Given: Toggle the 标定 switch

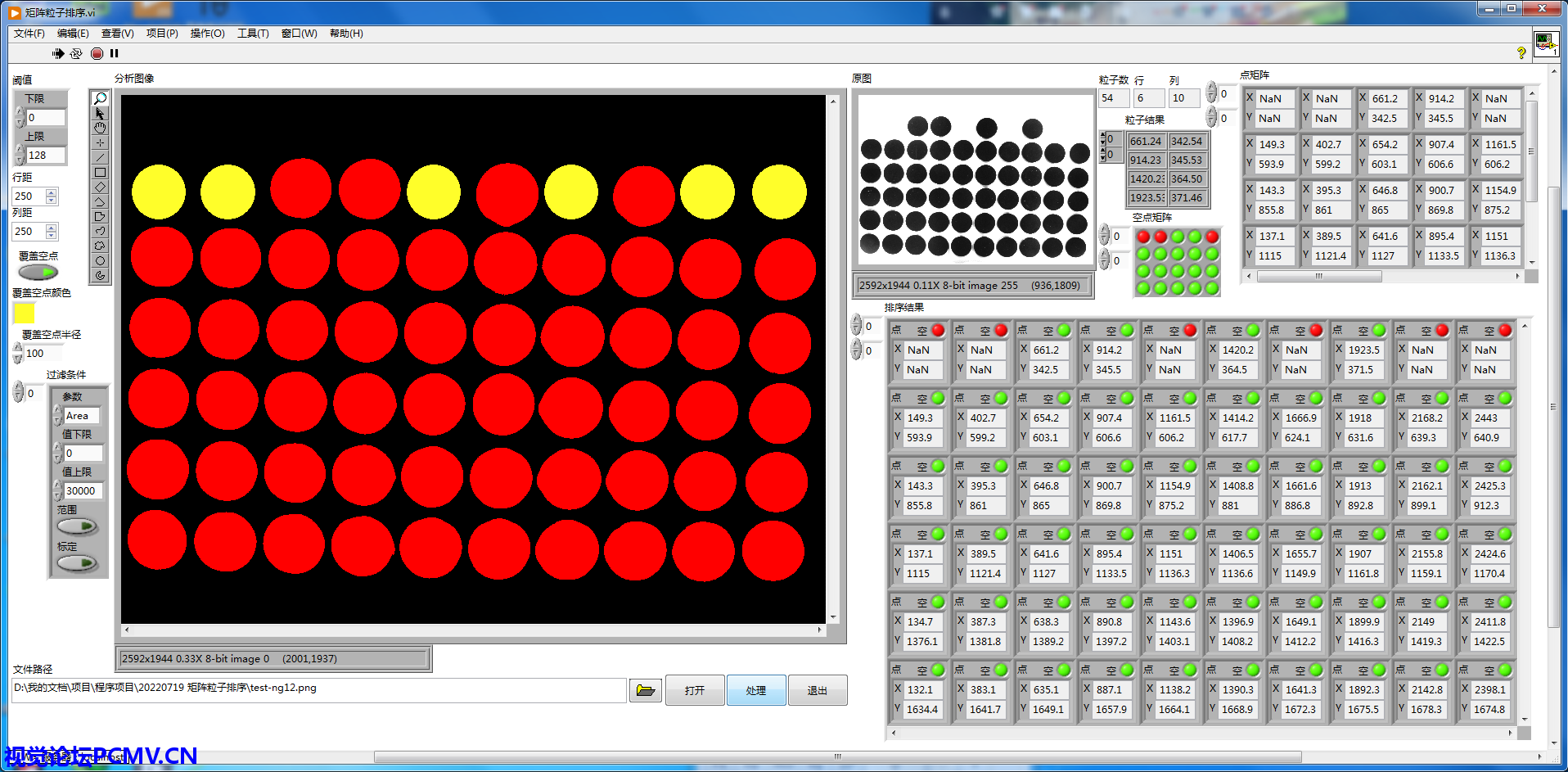Looking at the screenshot, I should coord(78,563).
